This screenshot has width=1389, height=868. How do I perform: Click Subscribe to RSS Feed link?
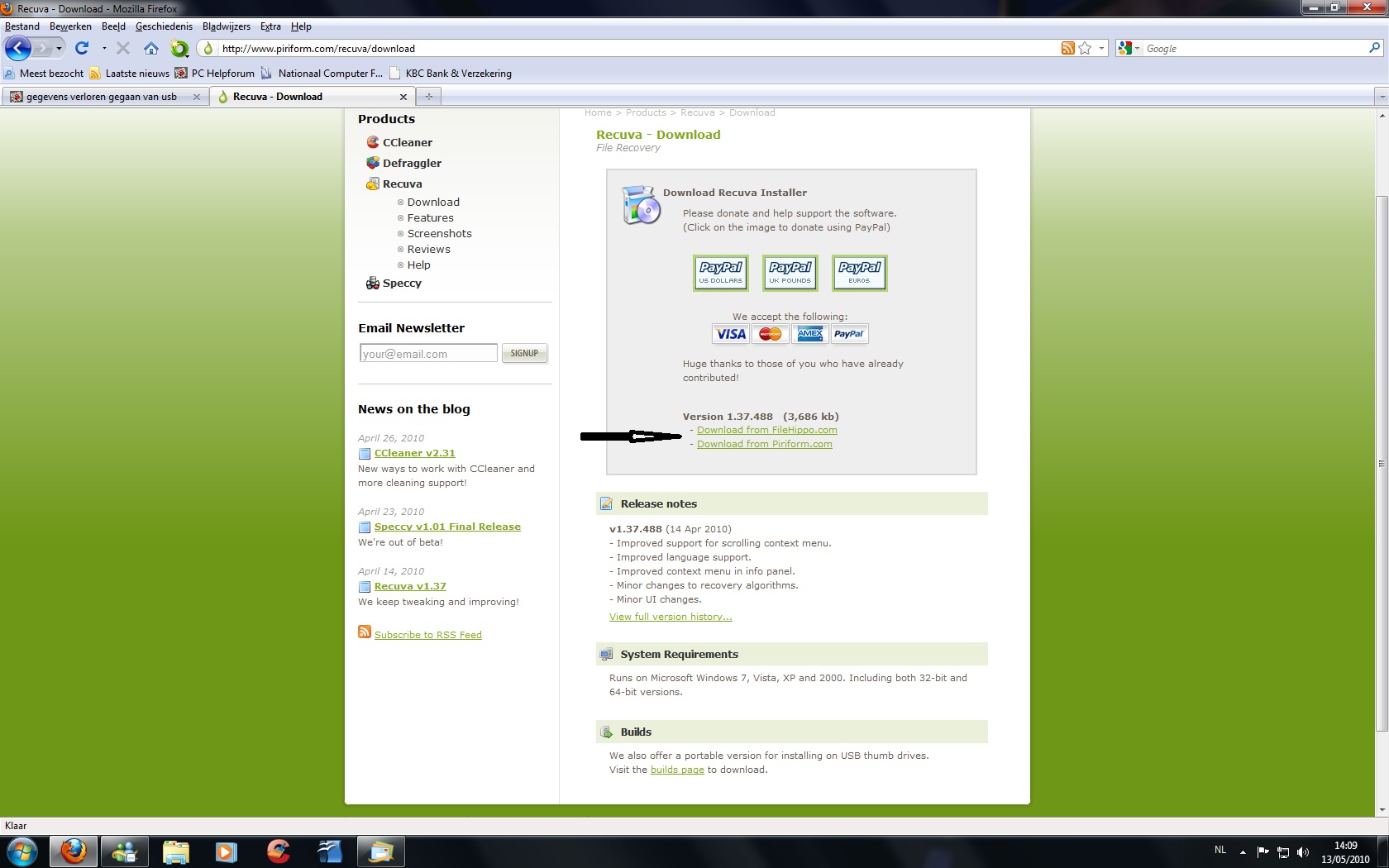(x=427, y=635)
